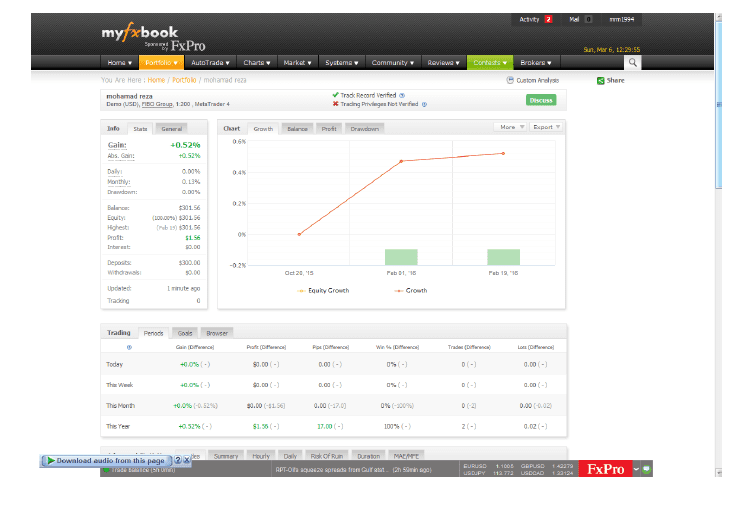Switch to the Browser tab
This screenshot has width=742, height=516.
[x=217, y=333]
